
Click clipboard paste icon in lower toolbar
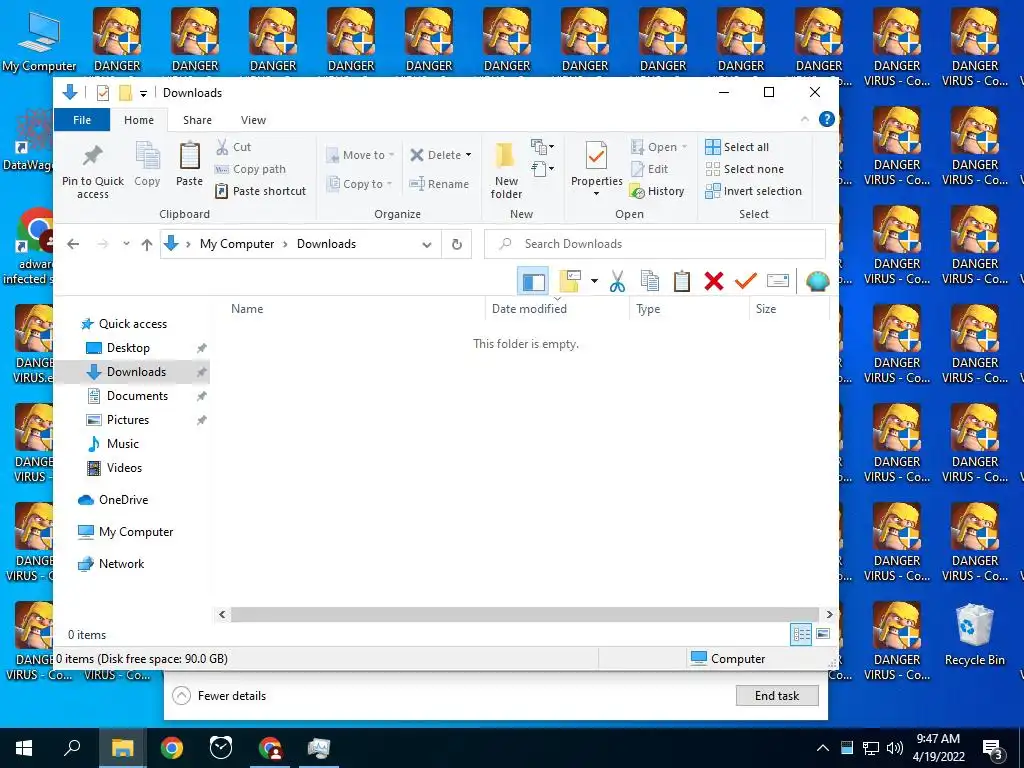[x=682, y=281]
